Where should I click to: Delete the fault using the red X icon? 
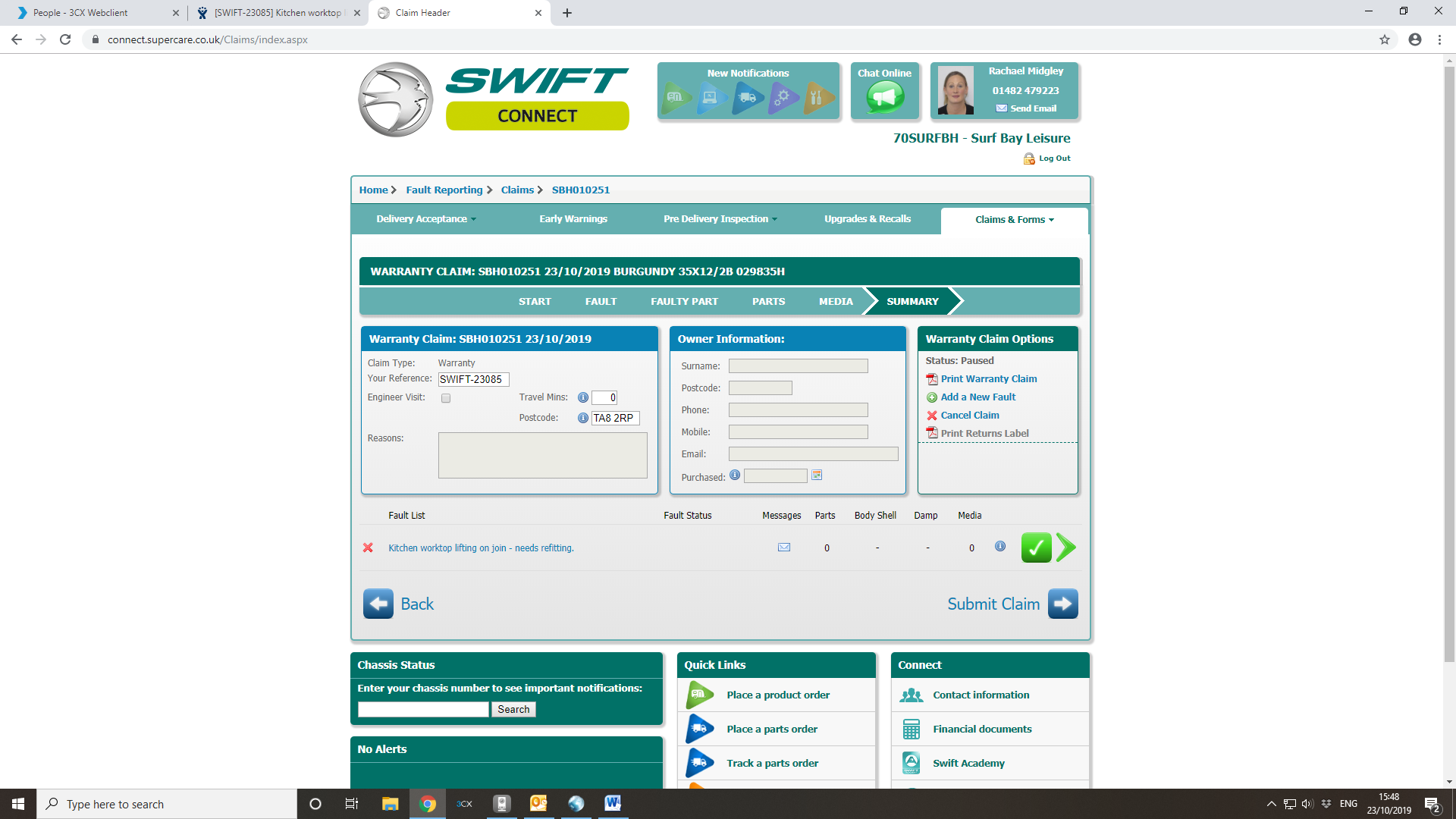(x=368, y=548)
